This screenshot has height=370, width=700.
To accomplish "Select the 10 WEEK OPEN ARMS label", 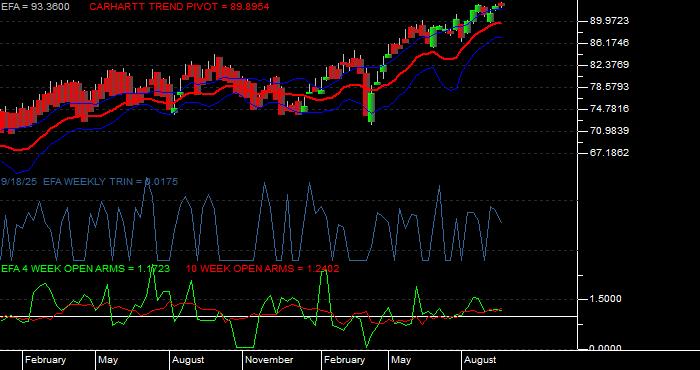I will pos(262,269).
